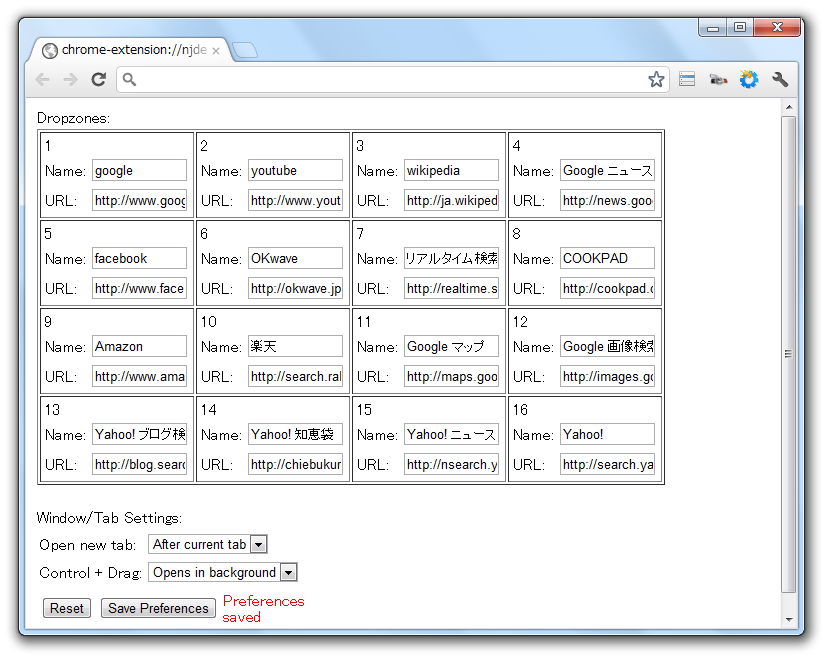Edit the 'youtube' name field
Screen dimensions: 826x656
click(x=296, y=170)
